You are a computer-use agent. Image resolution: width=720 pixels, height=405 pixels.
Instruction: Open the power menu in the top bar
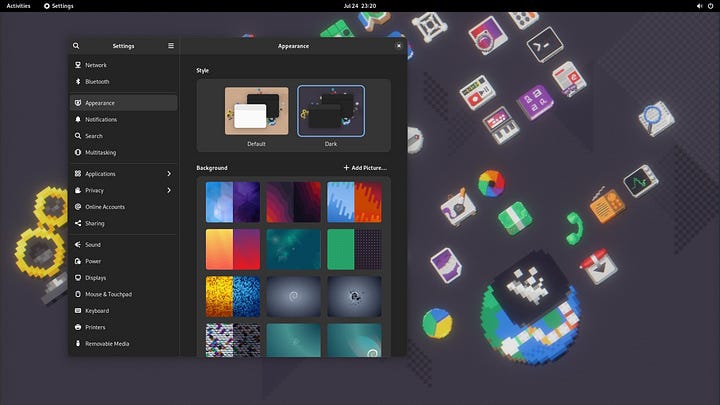pos(710,6)
